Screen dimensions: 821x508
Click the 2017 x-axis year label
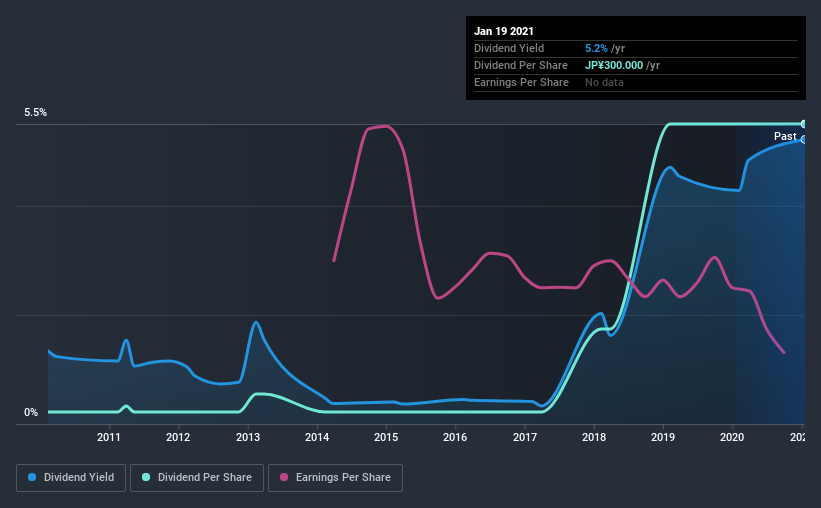525,437
